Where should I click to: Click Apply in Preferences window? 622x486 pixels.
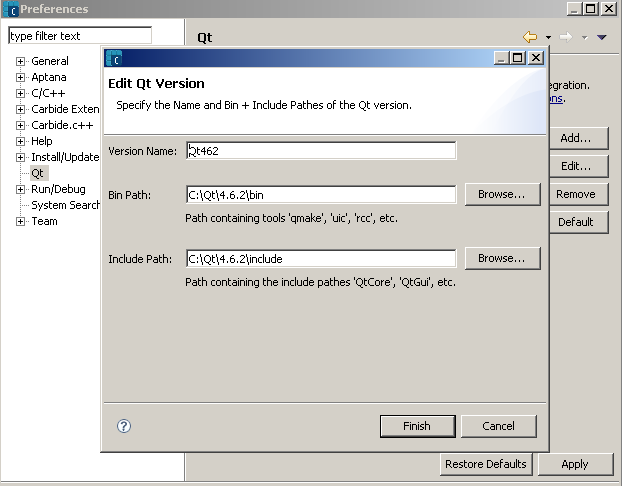575,464
